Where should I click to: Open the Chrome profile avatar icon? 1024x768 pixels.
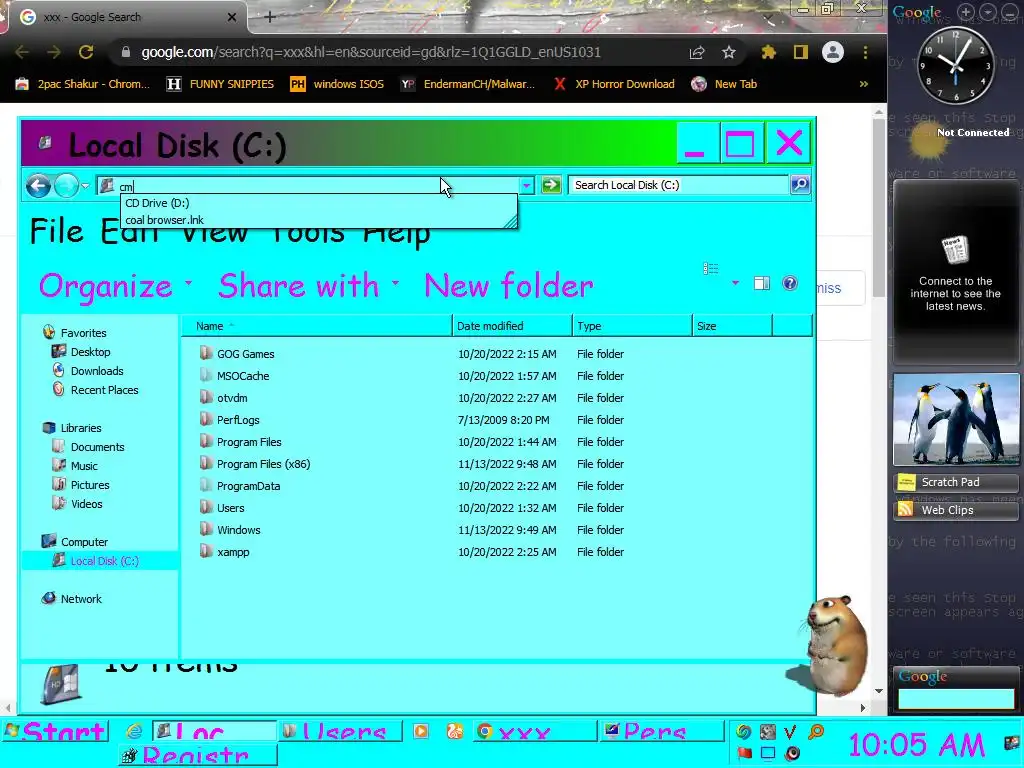[x=833, y=52]
